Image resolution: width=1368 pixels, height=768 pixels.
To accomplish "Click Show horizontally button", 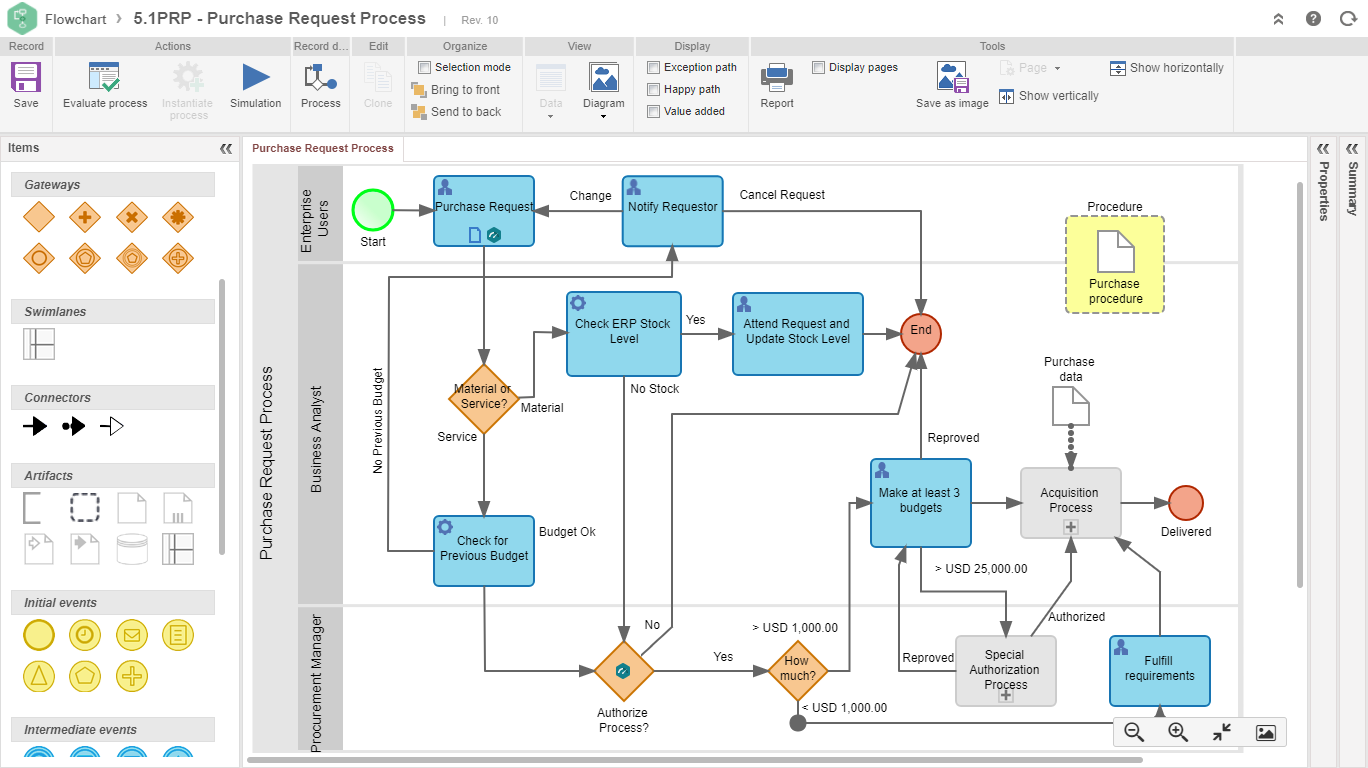I will (1166, 68).
